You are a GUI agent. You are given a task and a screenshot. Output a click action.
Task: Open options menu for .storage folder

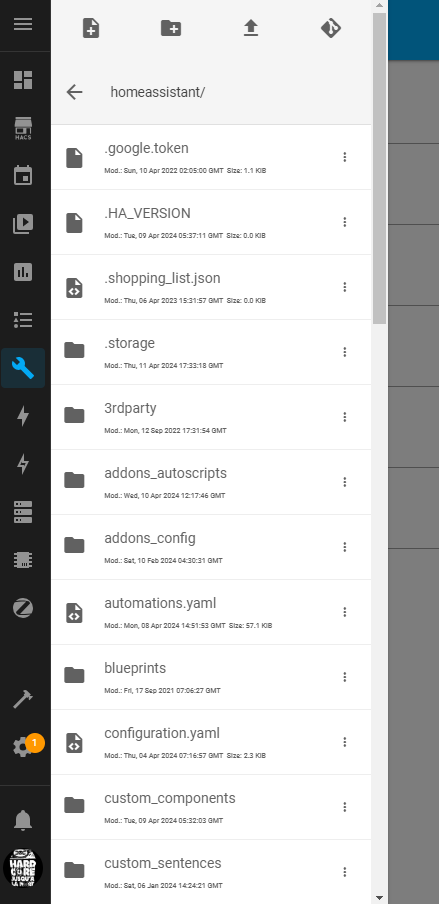pyautogui.click(x=344, y=352)
